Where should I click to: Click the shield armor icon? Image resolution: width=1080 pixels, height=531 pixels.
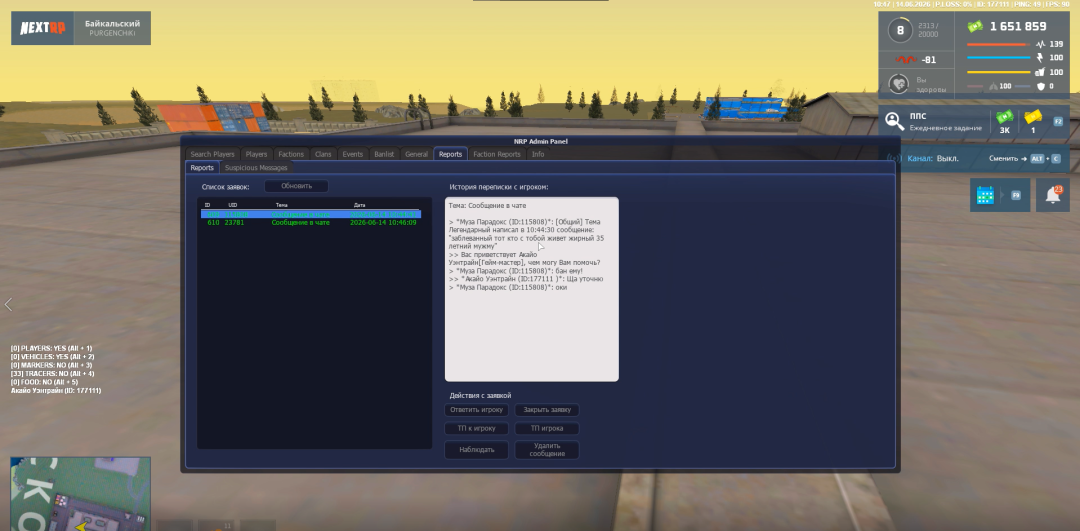tap(1041, 86)
